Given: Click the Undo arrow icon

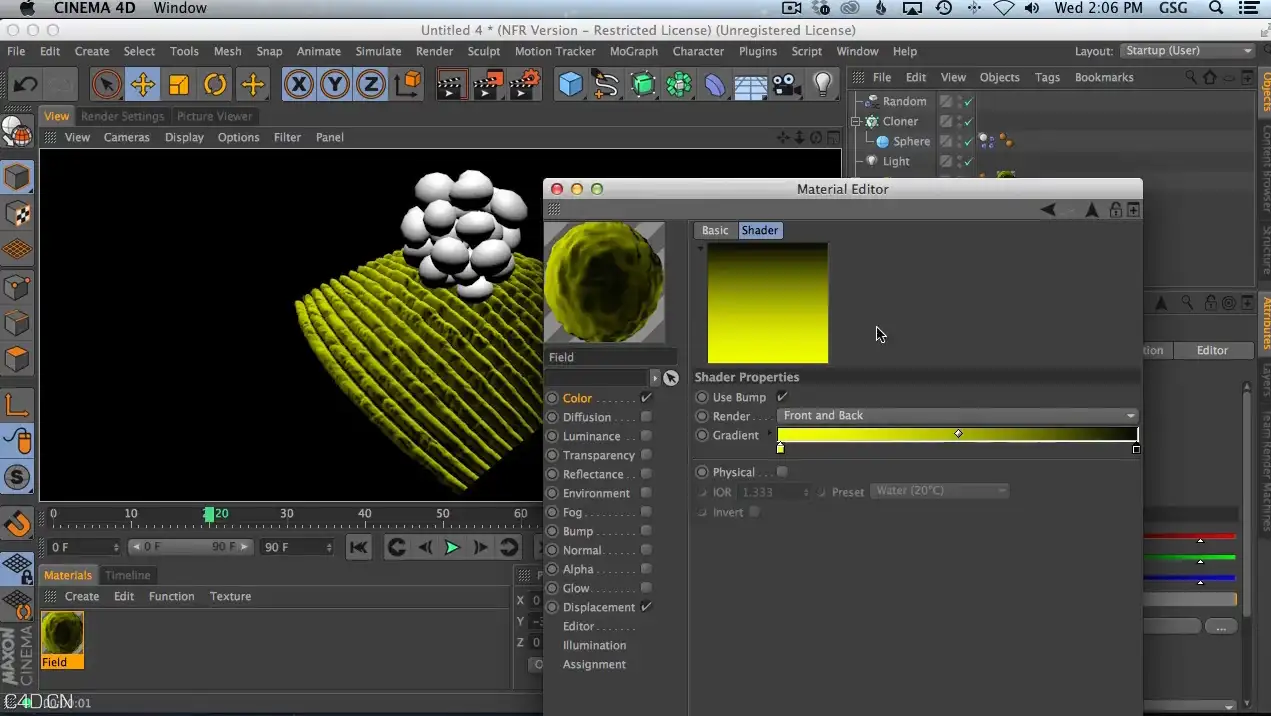Looking at the screenshot, I should point(26,85).
